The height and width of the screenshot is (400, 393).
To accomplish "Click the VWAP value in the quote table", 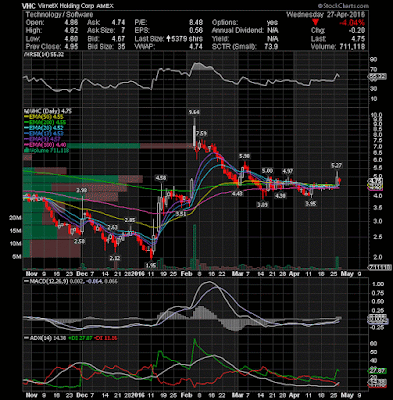I will (196, 47).
